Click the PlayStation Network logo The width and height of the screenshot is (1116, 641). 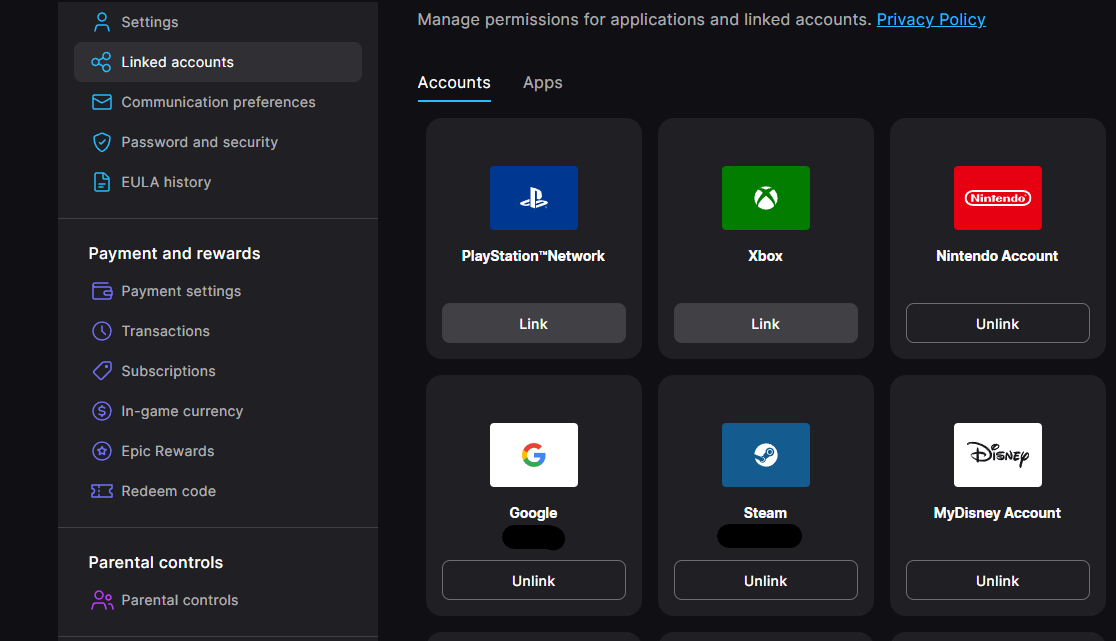(534, 198)
